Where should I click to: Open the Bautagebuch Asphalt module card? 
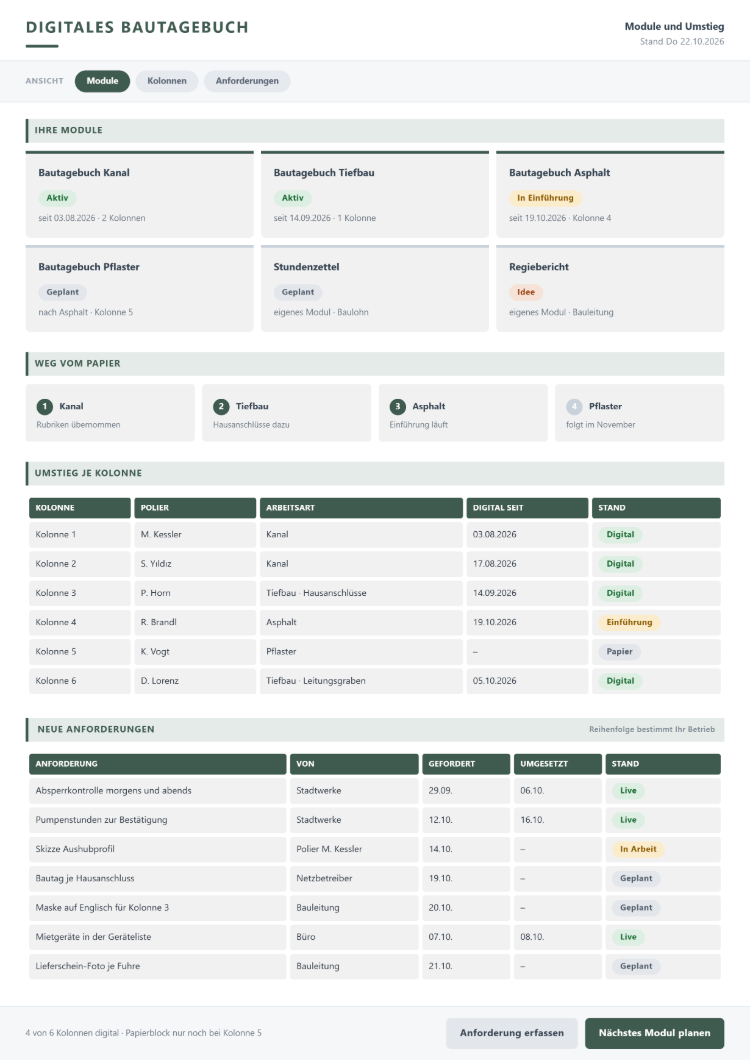point(610,194)
